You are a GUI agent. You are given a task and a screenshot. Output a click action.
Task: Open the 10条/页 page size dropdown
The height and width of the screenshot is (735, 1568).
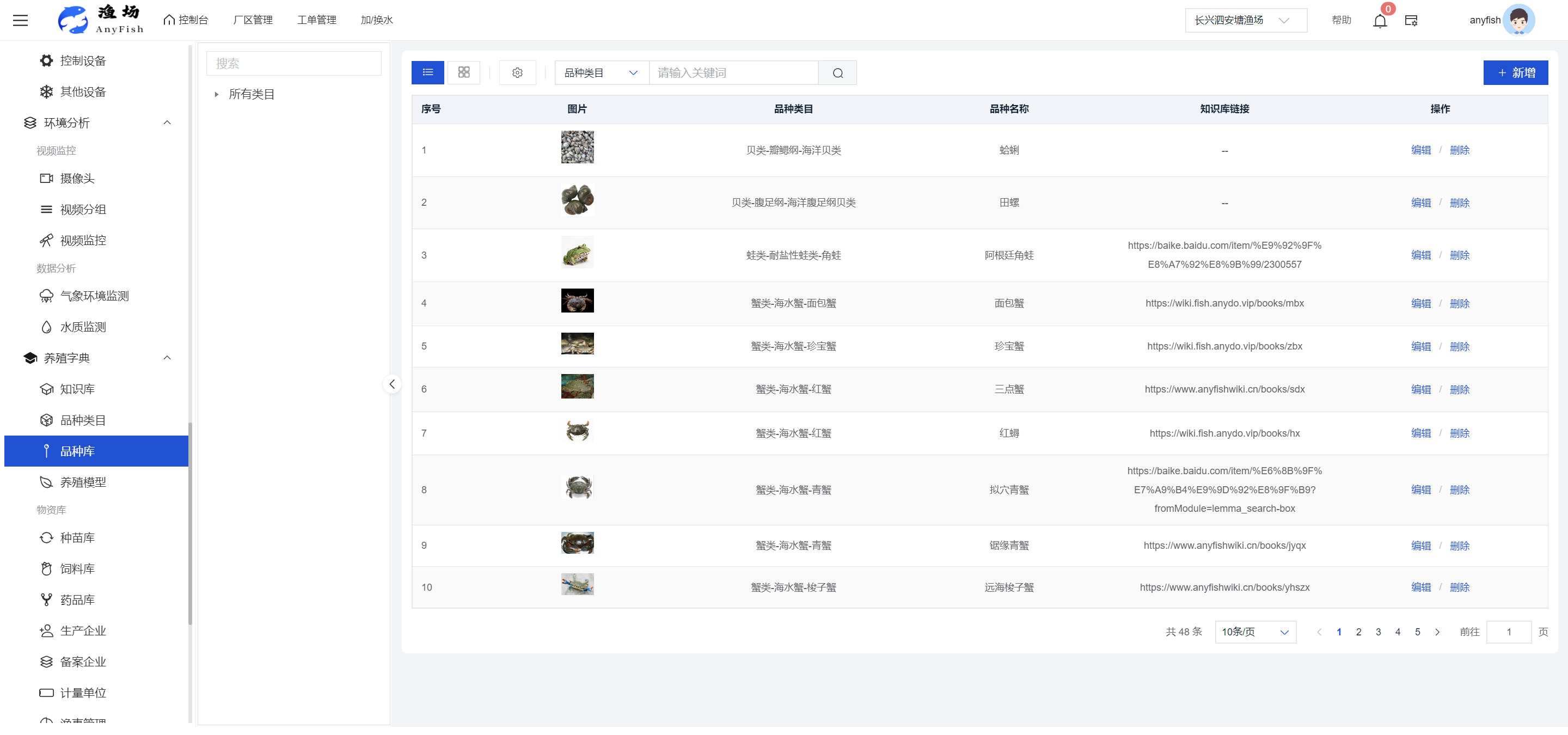coord(1254,632)
